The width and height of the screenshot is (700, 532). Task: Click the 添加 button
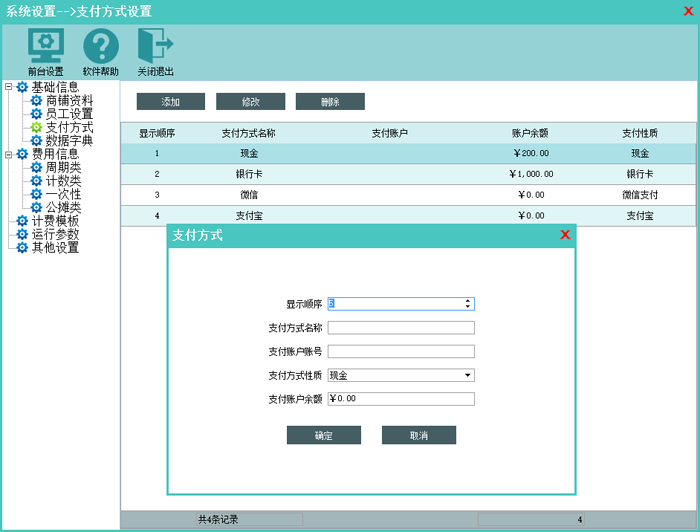[170, 102]
